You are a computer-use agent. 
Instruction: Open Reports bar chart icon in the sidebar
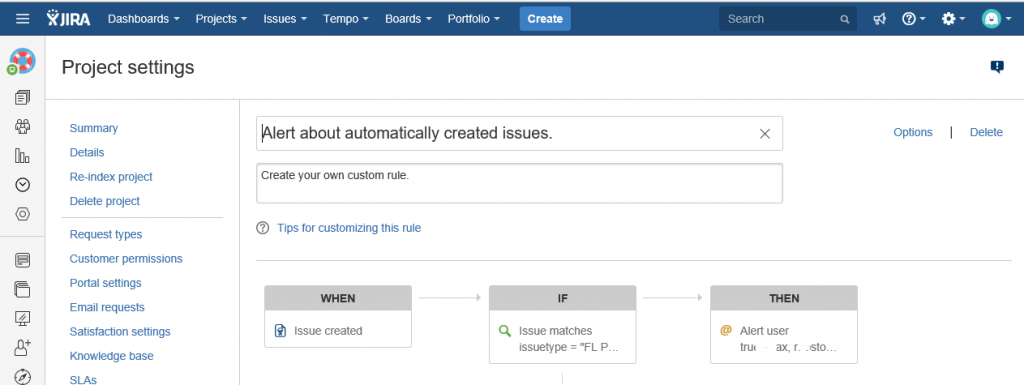(x=22, y=156)
